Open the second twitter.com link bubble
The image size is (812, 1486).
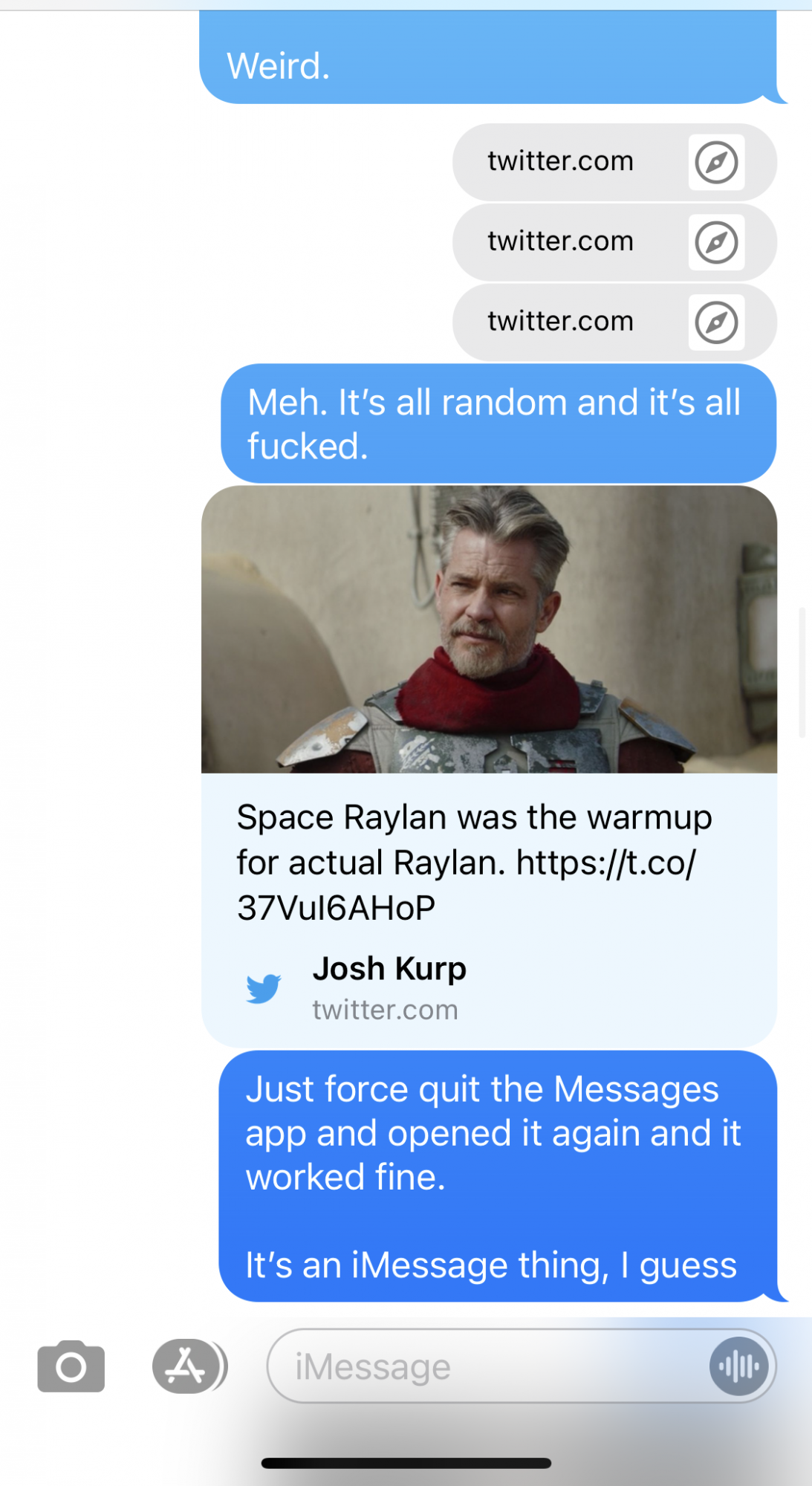[x=614, y=242]
